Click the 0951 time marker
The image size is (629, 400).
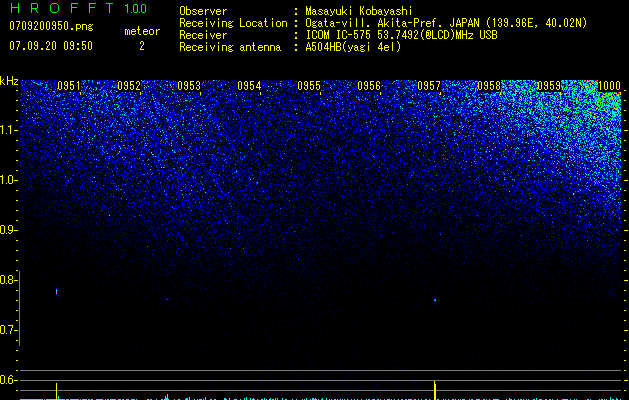(69, 86)
